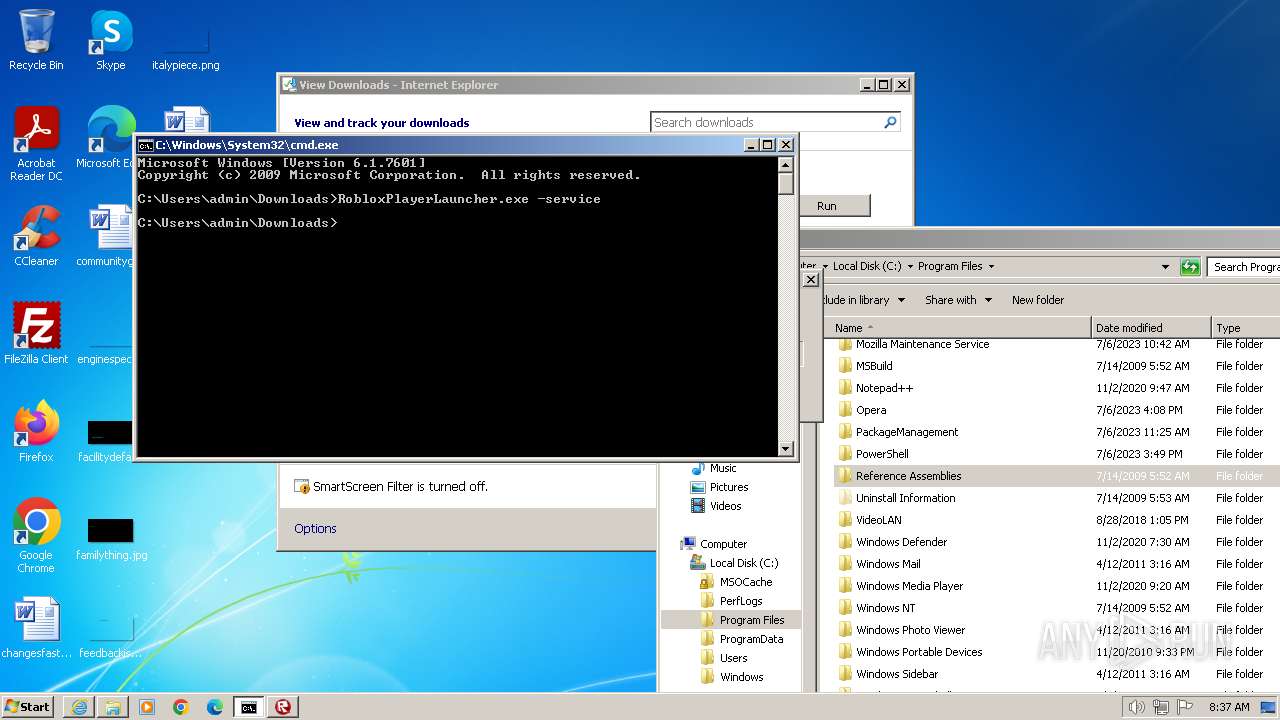This screenshot has width=1280, height=720.
Task: Select the Notepad++ folder
Action: pyautogui.click(x=884, y=388)
